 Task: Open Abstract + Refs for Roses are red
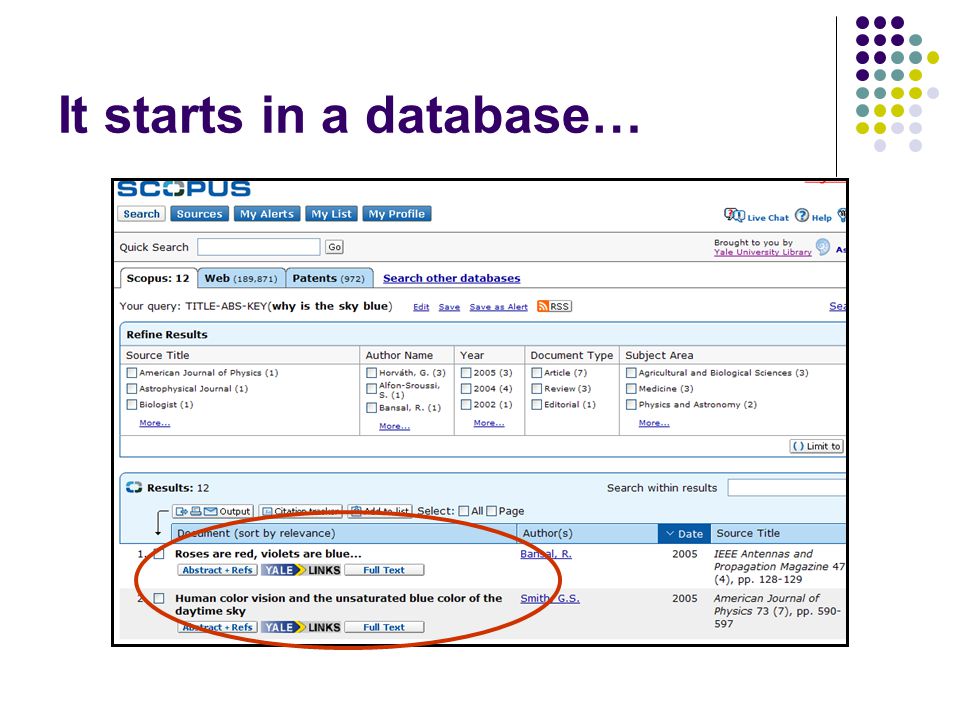coord(217,570)
